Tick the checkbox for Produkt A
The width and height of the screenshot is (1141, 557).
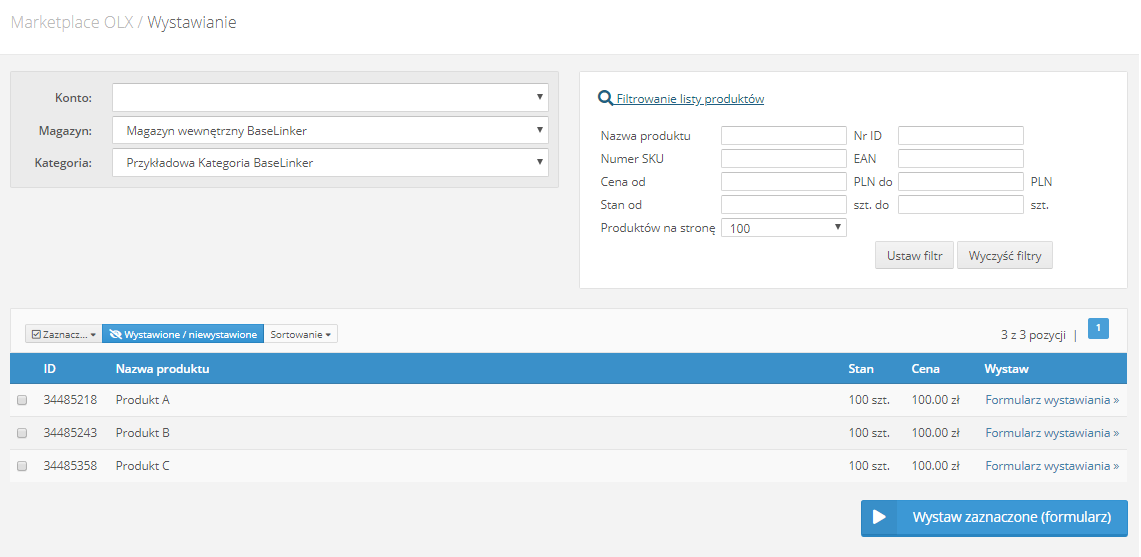click(x=22, y=400)
